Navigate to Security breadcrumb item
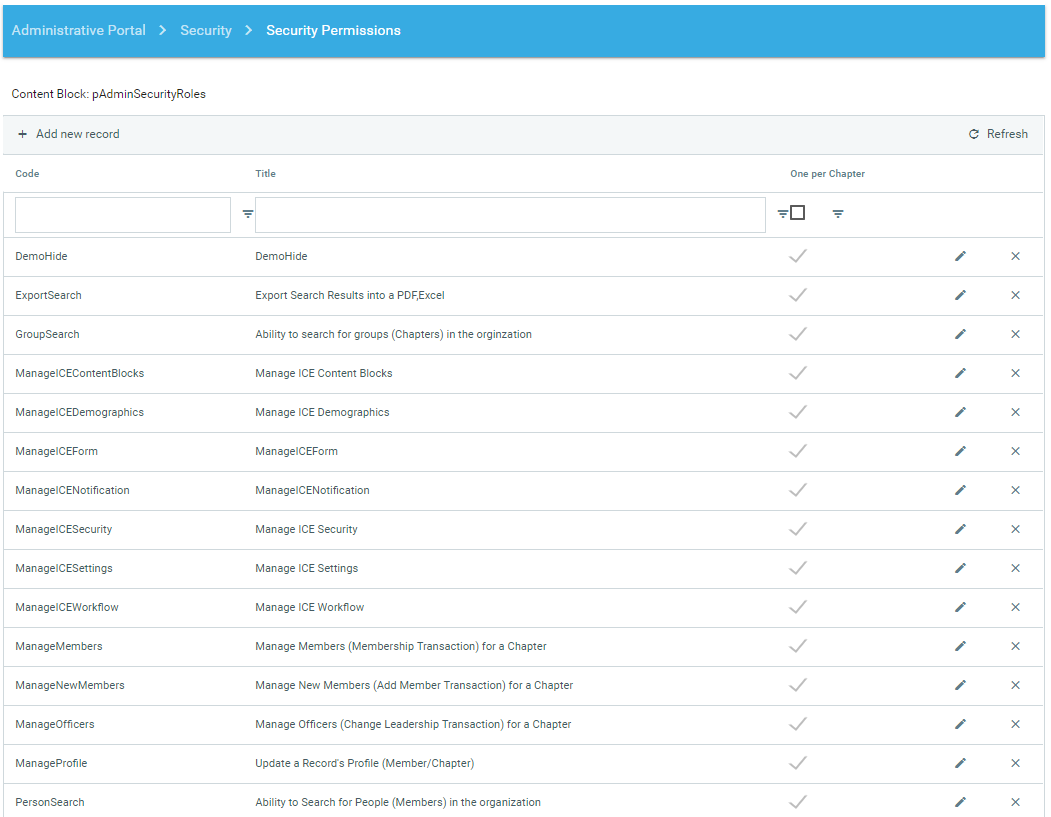Viewport: 1051px width, 817px height. click(x=206, y=30)
